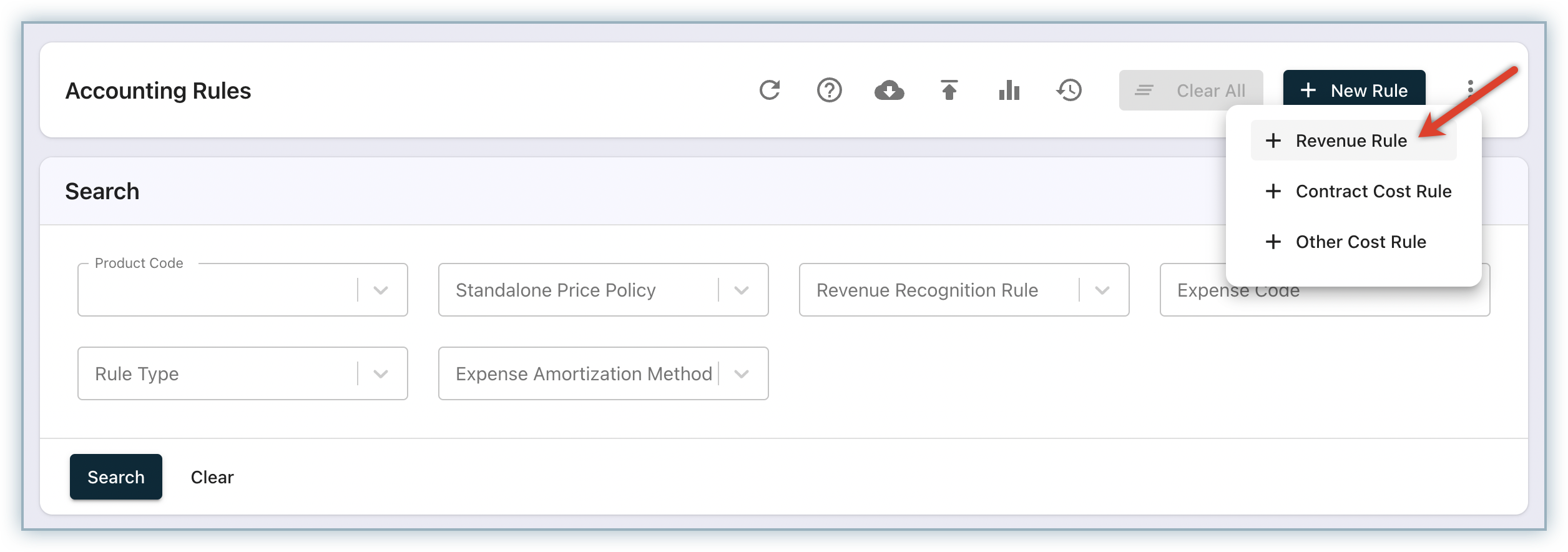
Task: Click the refresh icon in header
Action: (x=770, y=91)
